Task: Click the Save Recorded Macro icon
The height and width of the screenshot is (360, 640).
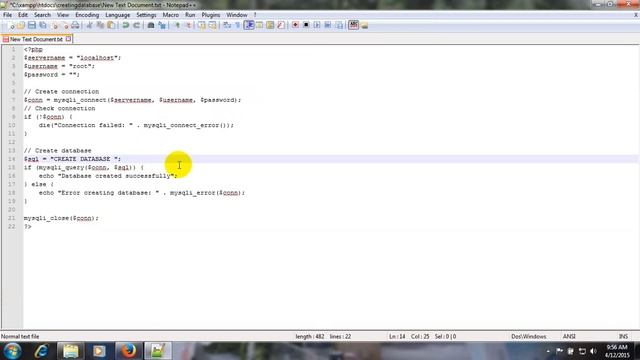Action: pyautogui.click(x=339, y=25)
